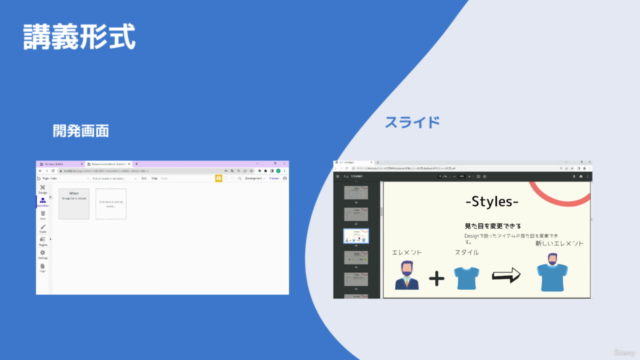Select the PDF tab in the slide browser window

click(x=353, y=162)
